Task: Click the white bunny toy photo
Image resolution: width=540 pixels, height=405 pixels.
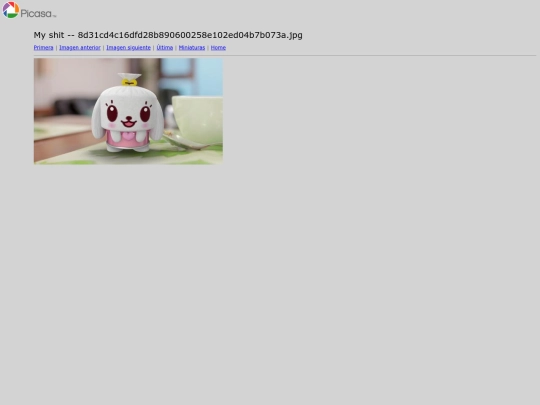Action: (128, 111)
